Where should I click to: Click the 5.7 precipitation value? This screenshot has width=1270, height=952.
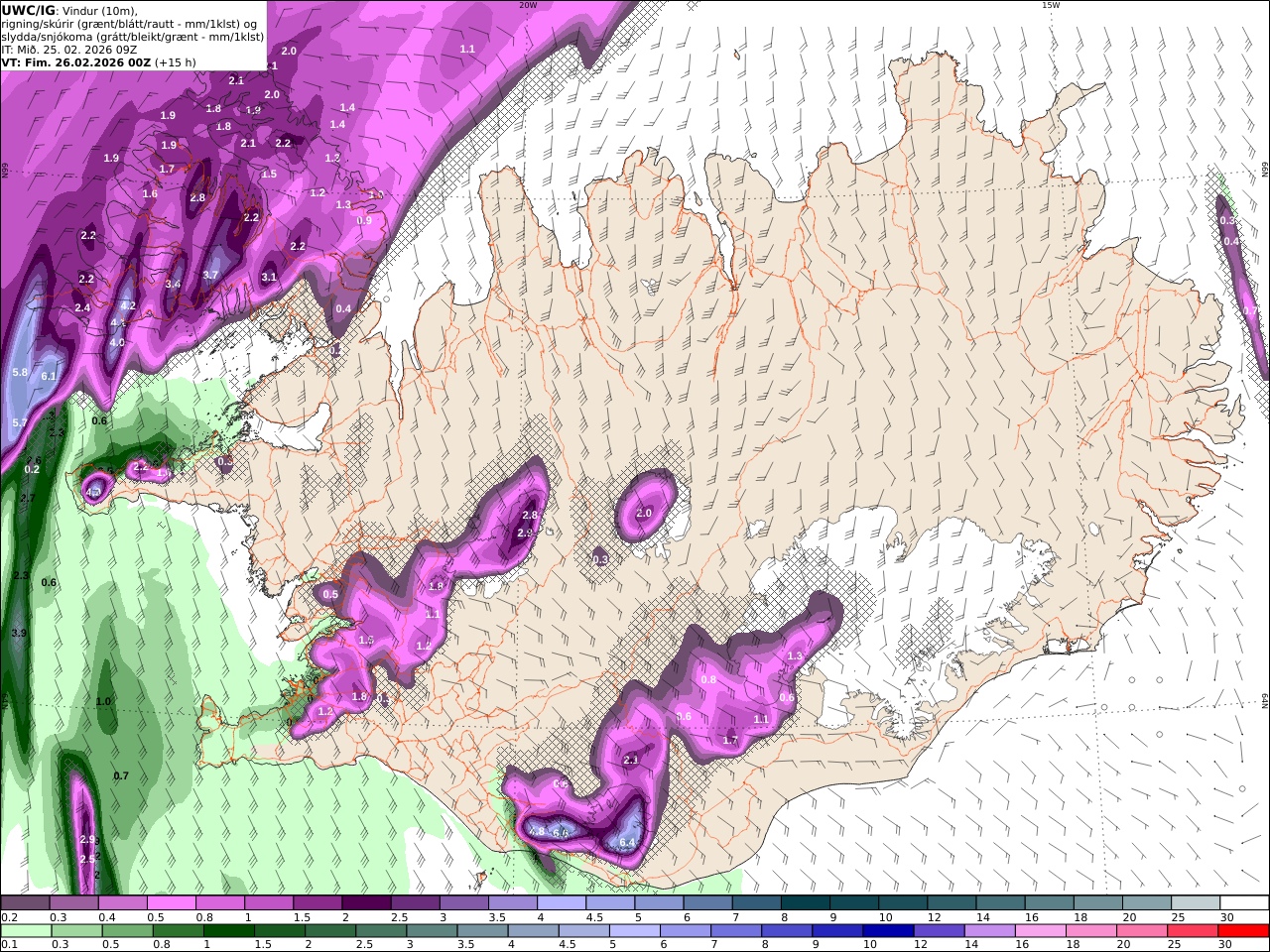click(x=19, y=422)
